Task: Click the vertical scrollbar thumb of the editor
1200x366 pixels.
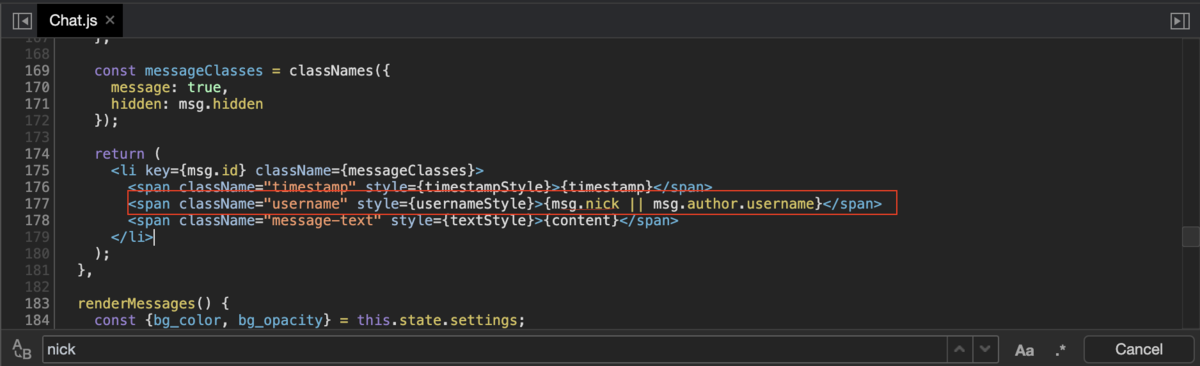Action: point(1190,236)
